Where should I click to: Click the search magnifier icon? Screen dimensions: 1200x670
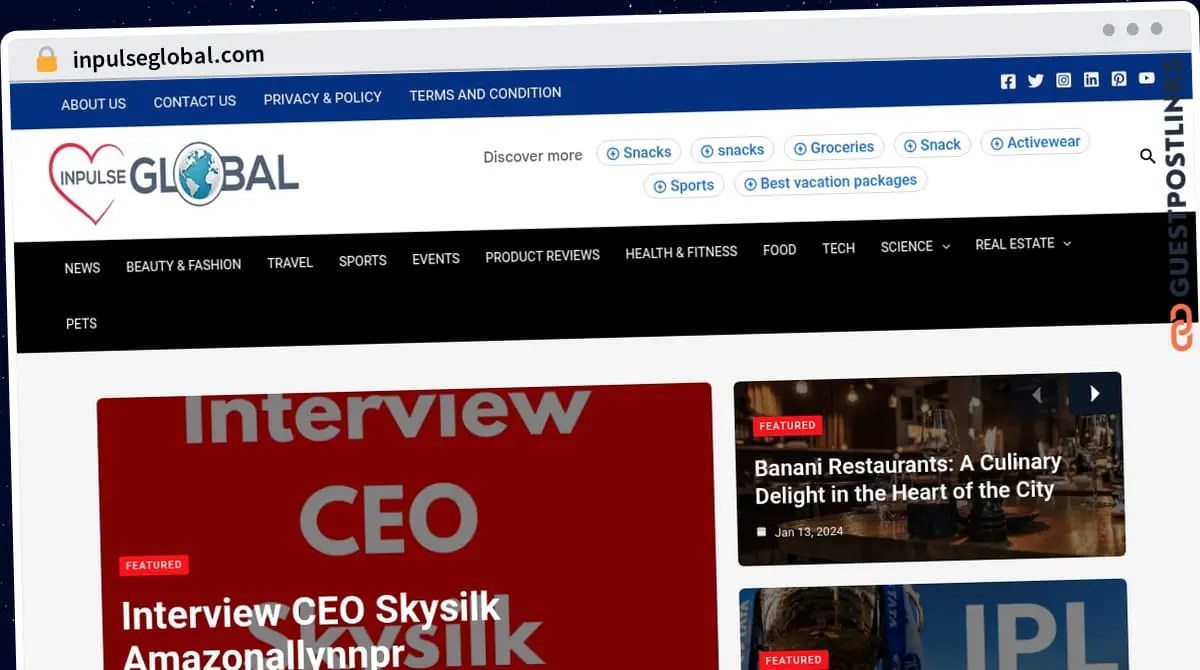pos(1148,156)
